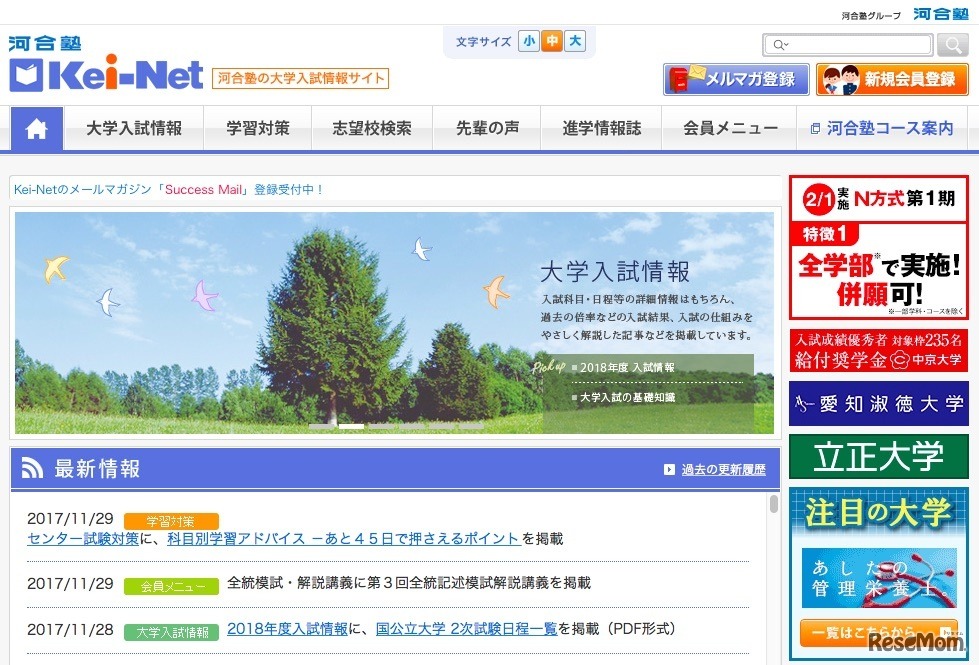979x665 pixels.
Task: Set font size to 小
Action: click(528, 42)
